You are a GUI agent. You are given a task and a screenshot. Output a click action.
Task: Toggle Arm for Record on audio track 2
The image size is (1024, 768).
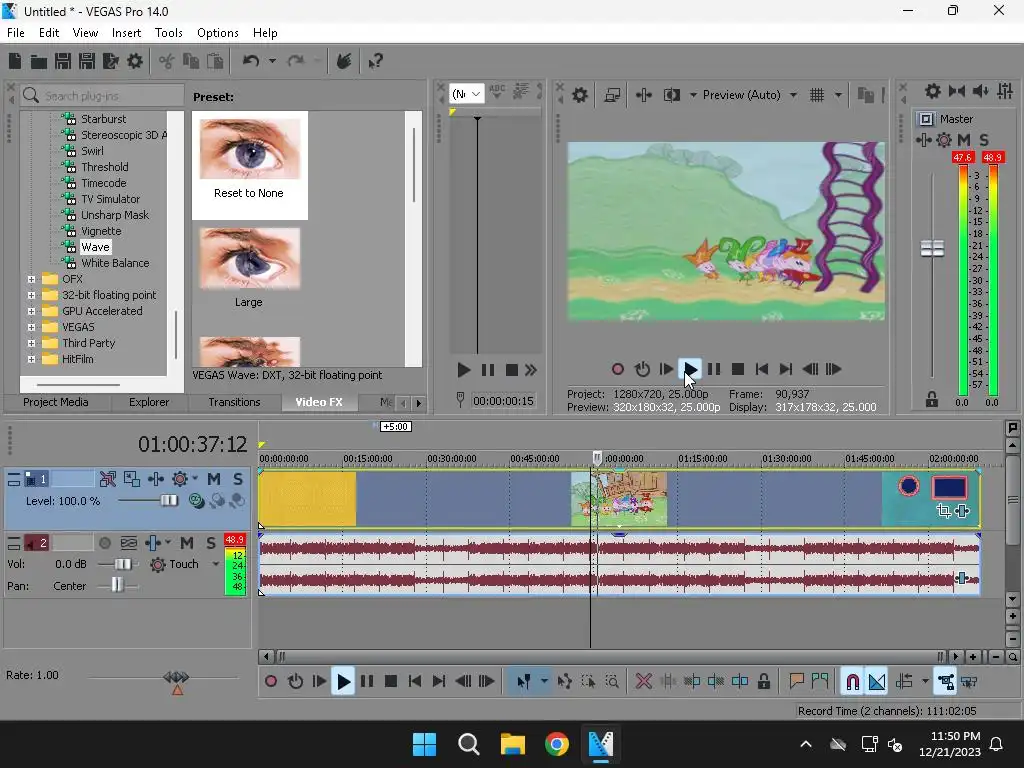point(104,543)
